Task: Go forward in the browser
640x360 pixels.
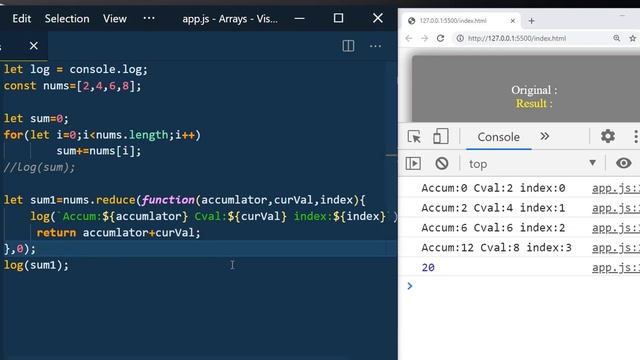Action: (424, 38)
